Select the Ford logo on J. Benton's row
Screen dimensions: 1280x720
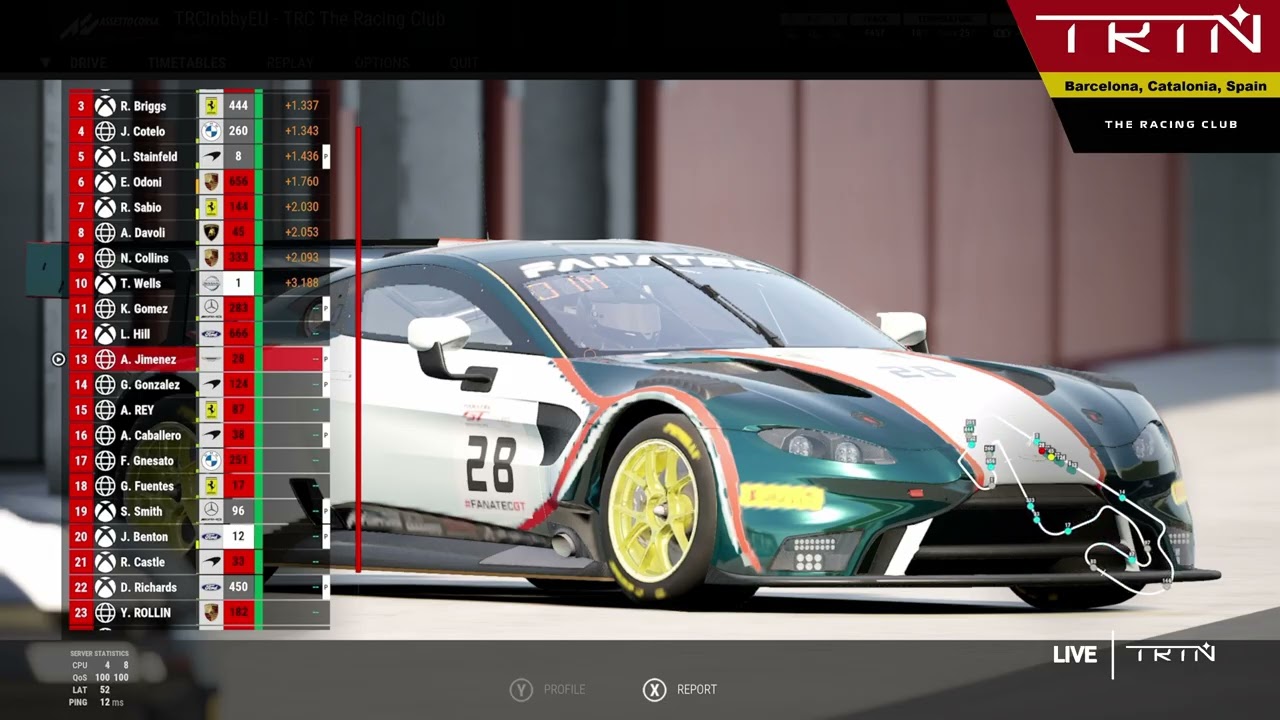pos(211,537)
